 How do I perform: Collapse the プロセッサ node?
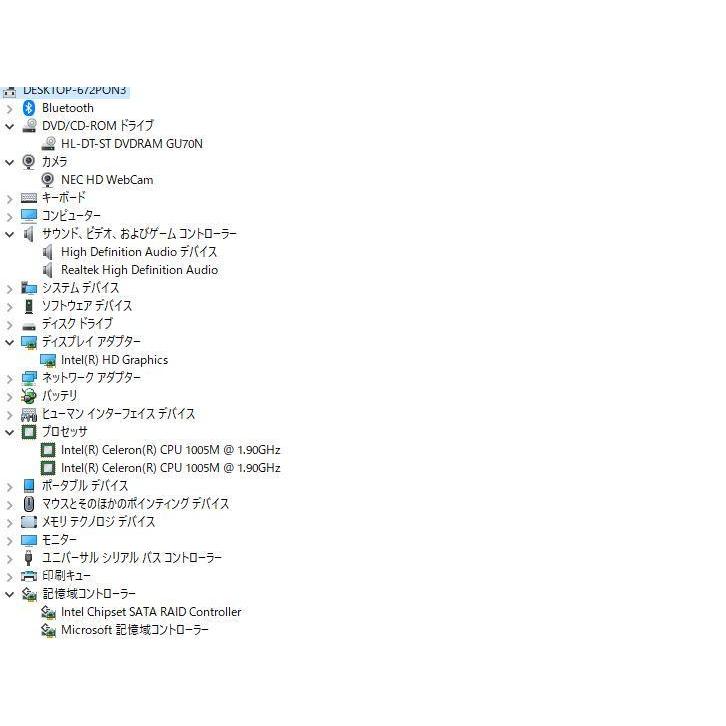pos(9,433)
